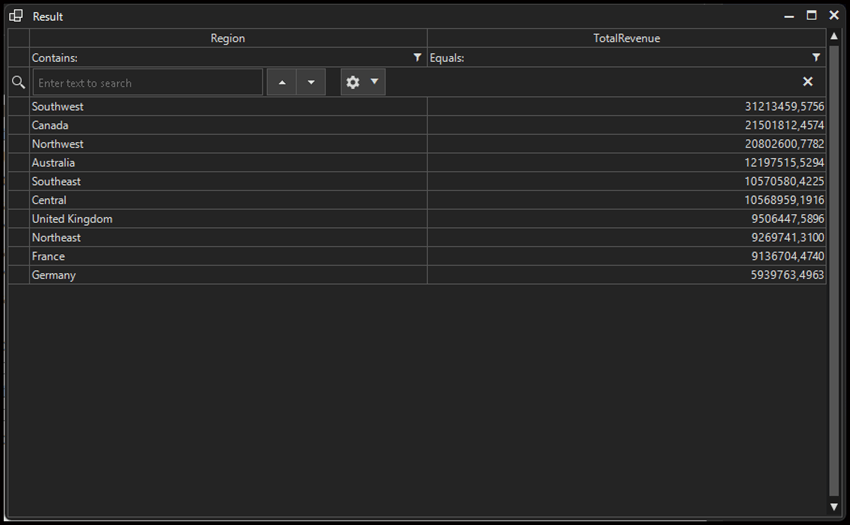Click the Region filter funnel icon
The height and width of the screenshot is (525, 850).
coord(417,58)
